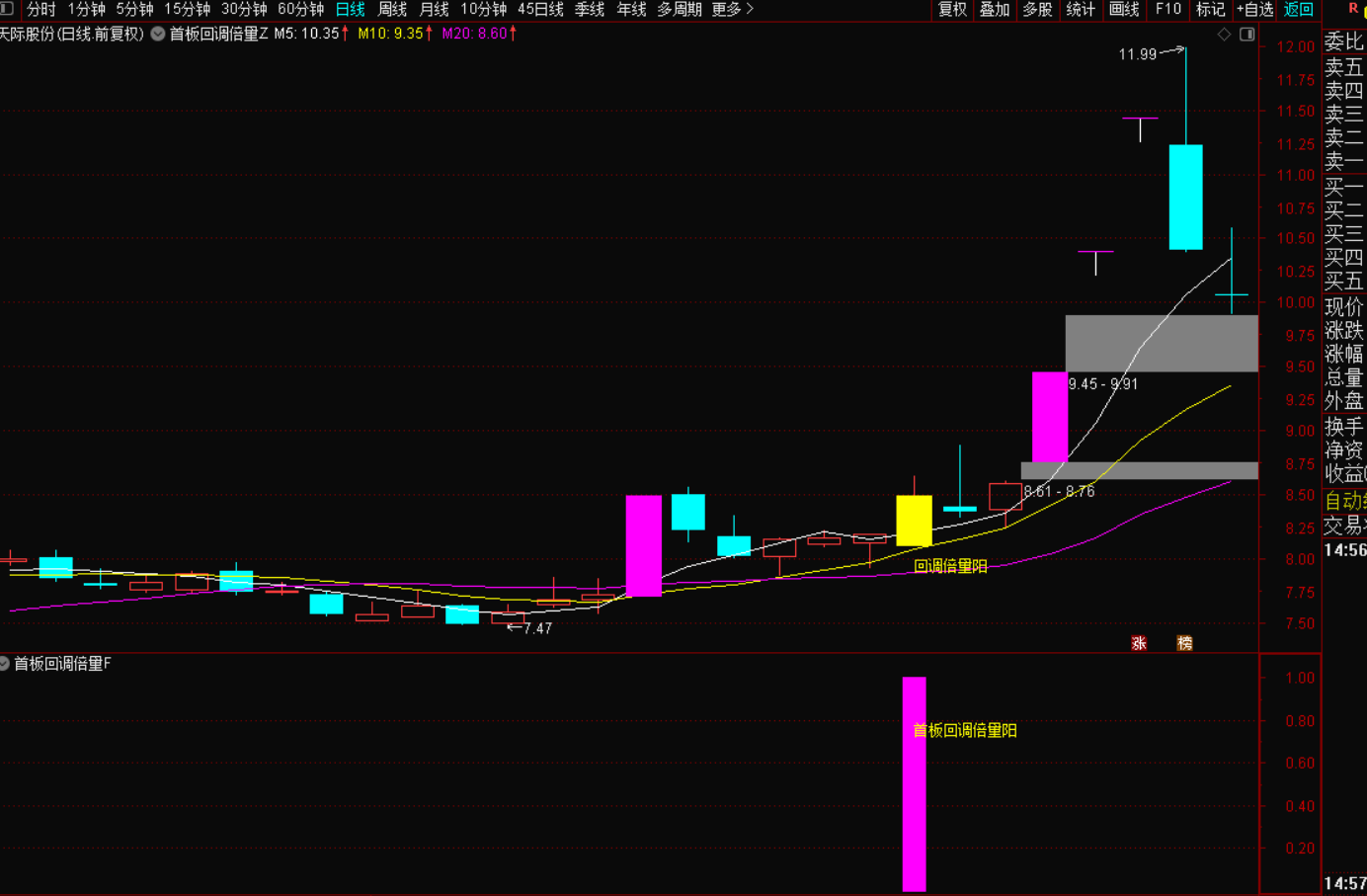Click the red R icon at top-right

click(1353, 9)
